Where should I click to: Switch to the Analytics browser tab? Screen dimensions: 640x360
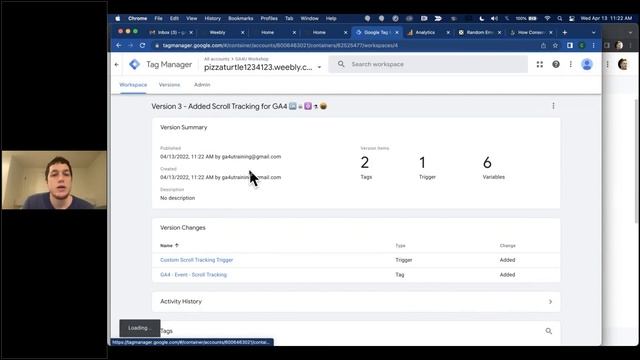[424, 32]
